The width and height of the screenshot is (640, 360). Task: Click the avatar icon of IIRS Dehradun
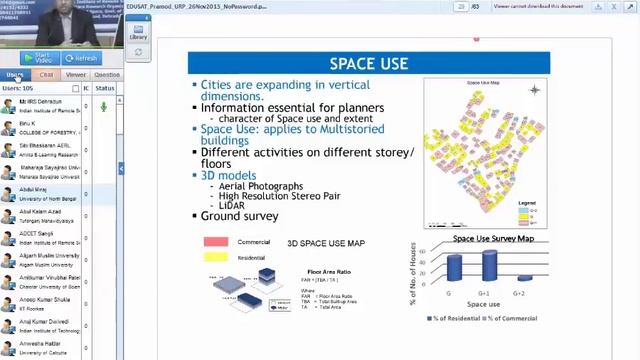[8, 107]
